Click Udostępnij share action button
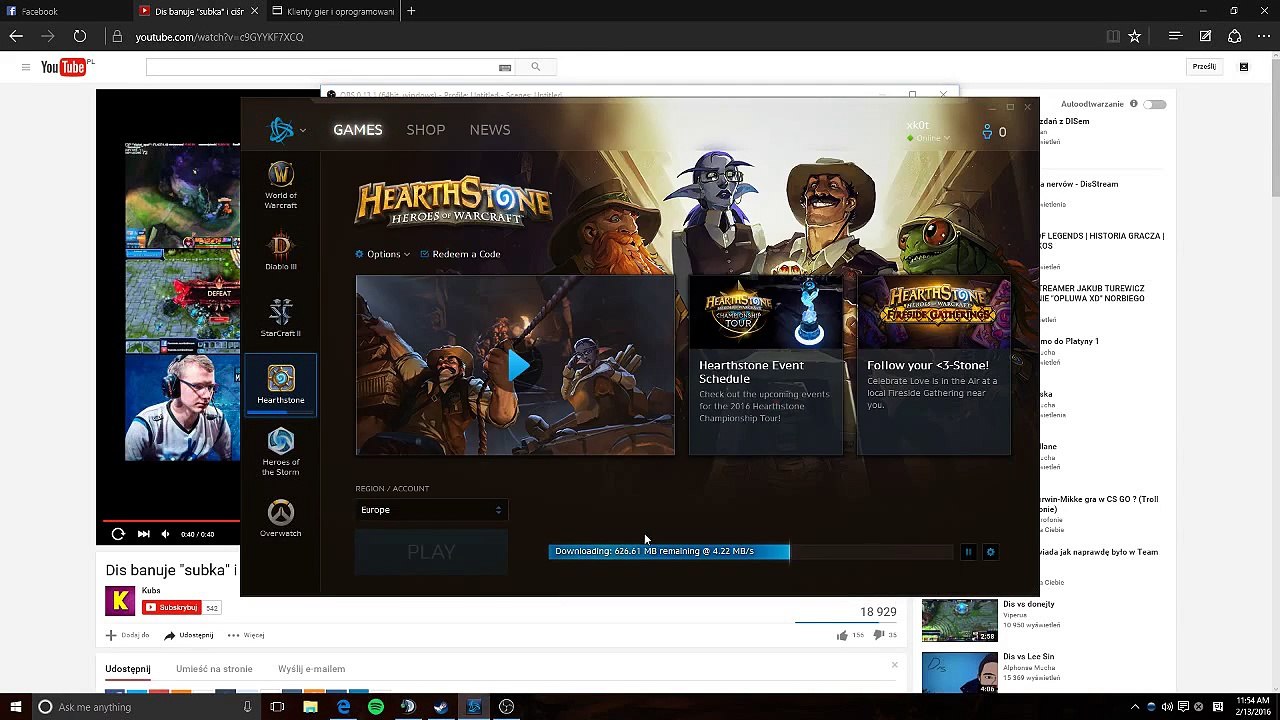 tap(189, 635)
